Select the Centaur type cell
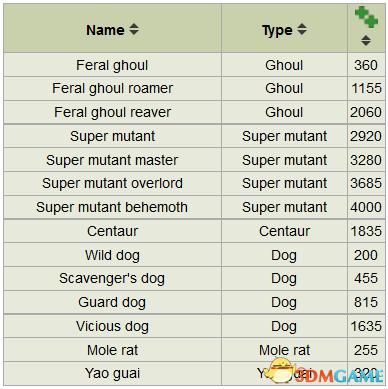Viewport: 388px width, 389px height. [284, 231]
